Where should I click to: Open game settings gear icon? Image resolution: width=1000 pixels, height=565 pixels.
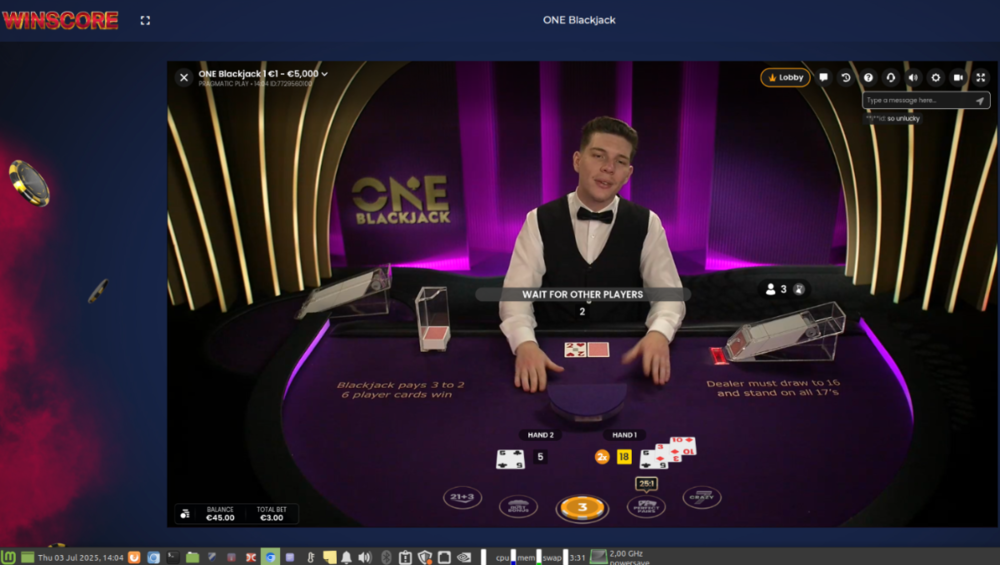click(936, 77)
